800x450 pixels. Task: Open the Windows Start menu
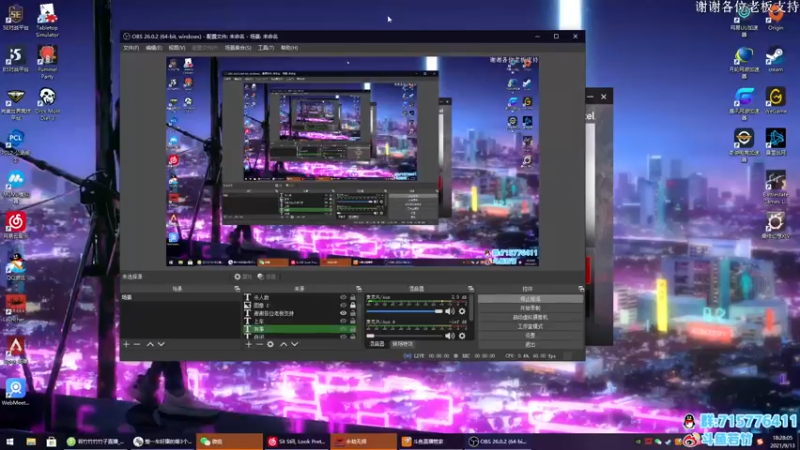tap(10, 441)
